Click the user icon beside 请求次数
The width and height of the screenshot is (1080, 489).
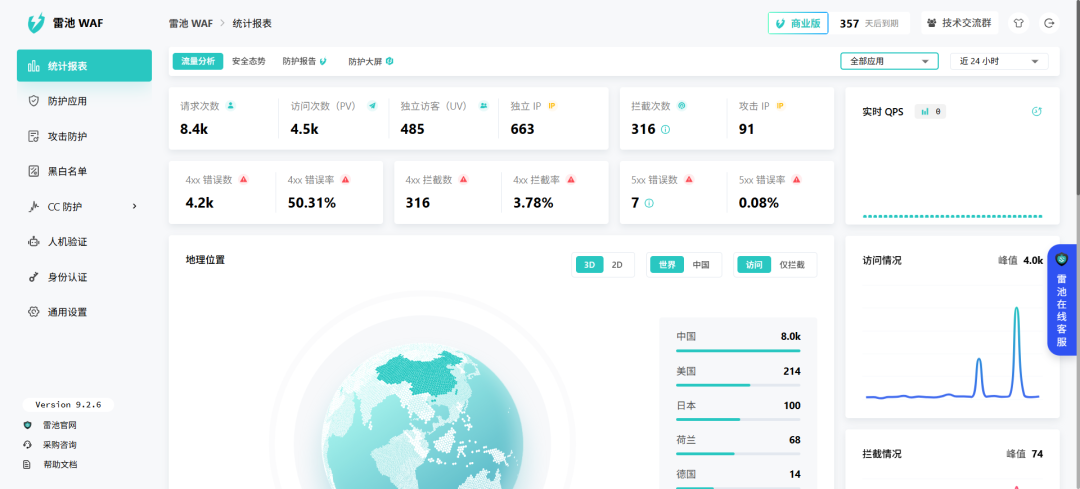tap(231, 105)
